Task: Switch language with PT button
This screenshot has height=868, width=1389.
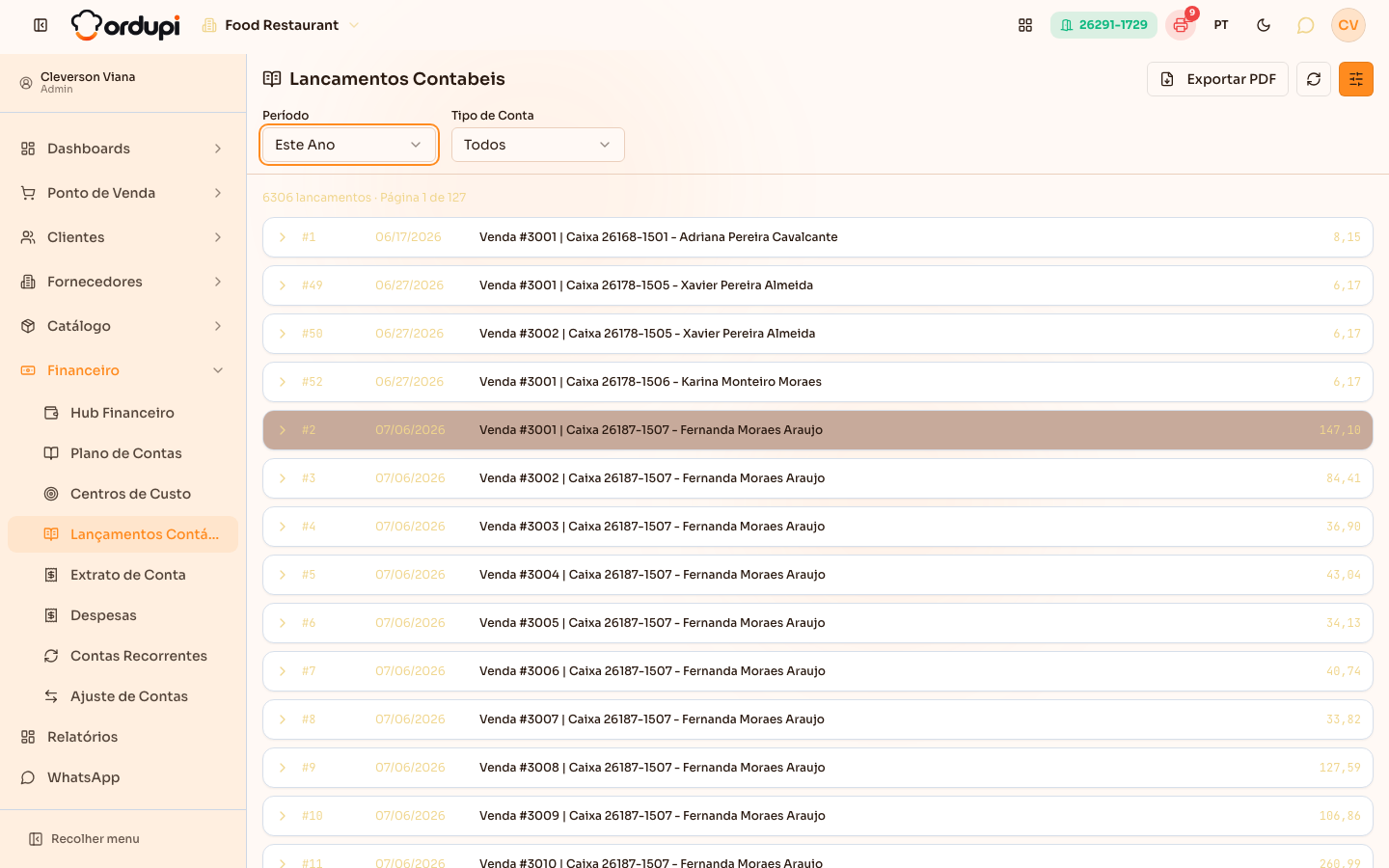Action: pyautogui.click(x=1221, y=25)
